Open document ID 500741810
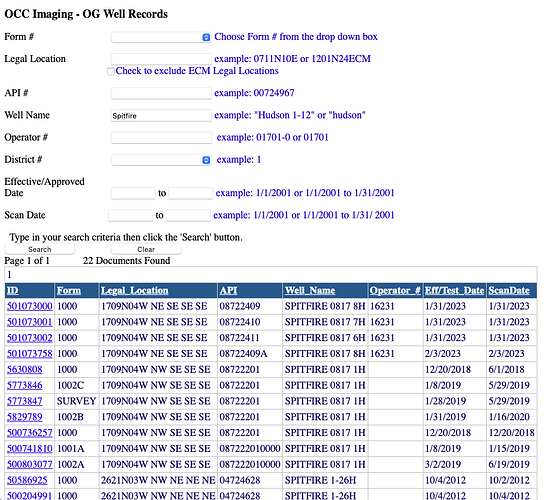The width and height of the screenshot is (550, 500). pyautogui.click(x=29, y=448)
